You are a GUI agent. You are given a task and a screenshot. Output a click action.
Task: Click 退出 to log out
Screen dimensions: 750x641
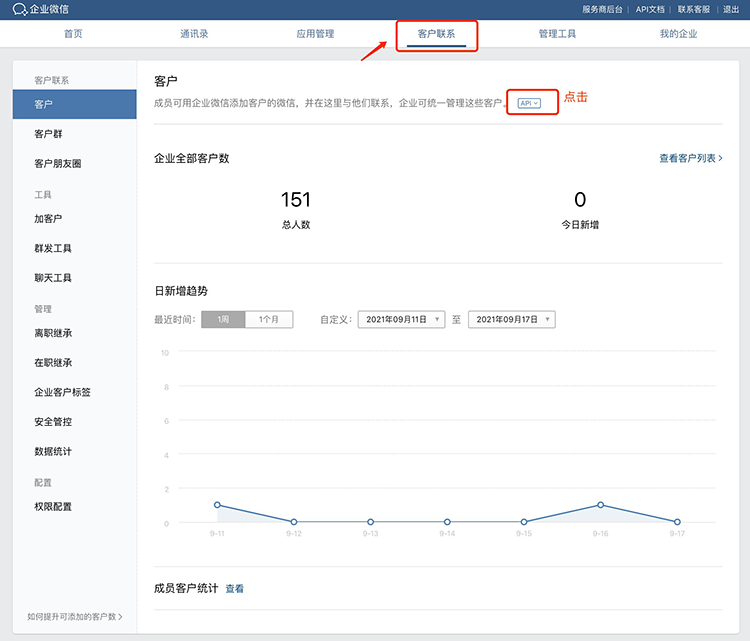(731, 9)
